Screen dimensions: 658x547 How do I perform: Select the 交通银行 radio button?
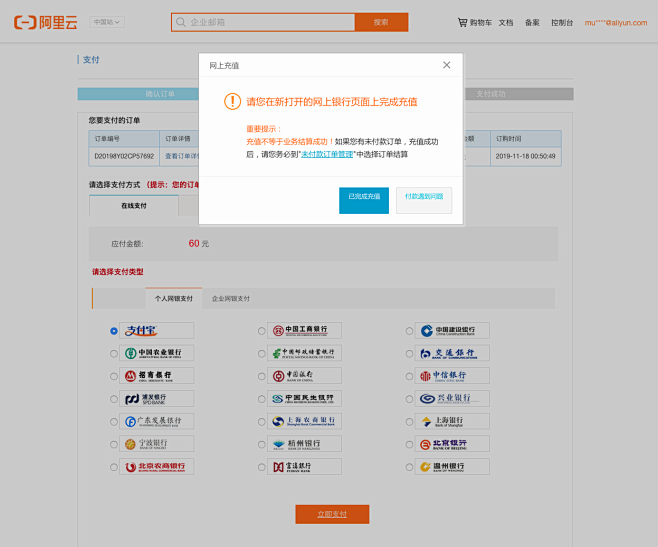(x=410, y=354)
